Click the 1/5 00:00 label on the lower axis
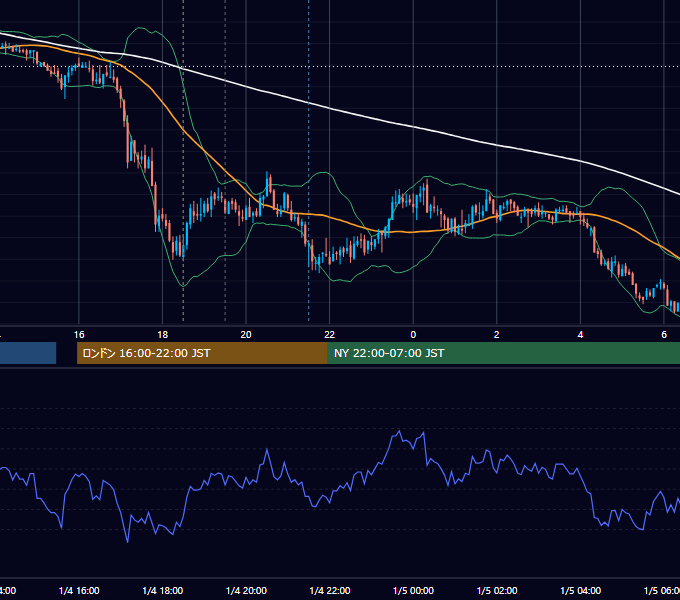This screenshot has width=680, height=600. [x=413, y=590]
